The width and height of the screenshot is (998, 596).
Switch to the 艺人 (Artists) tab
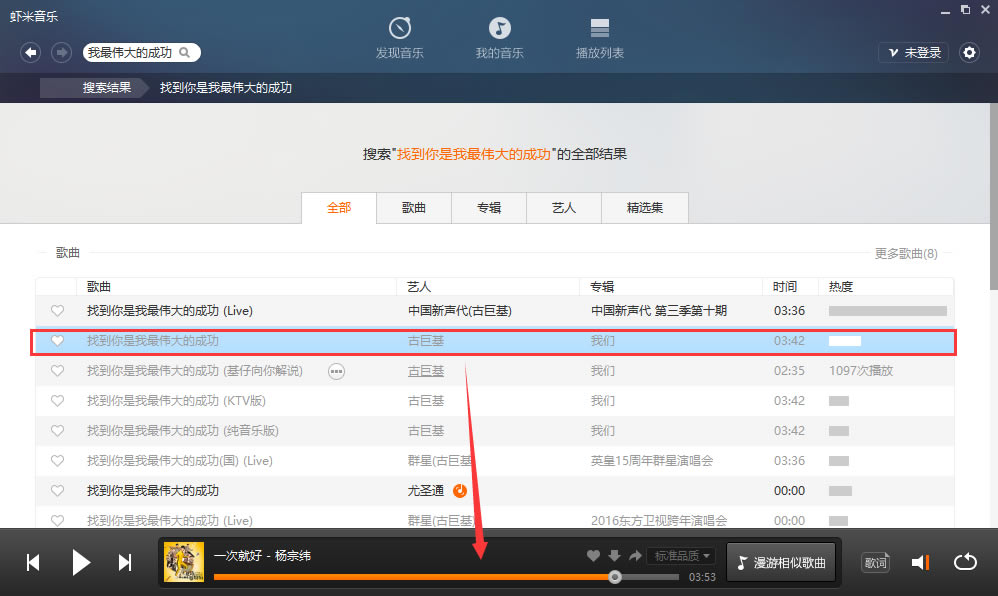(x=566, y=207)
